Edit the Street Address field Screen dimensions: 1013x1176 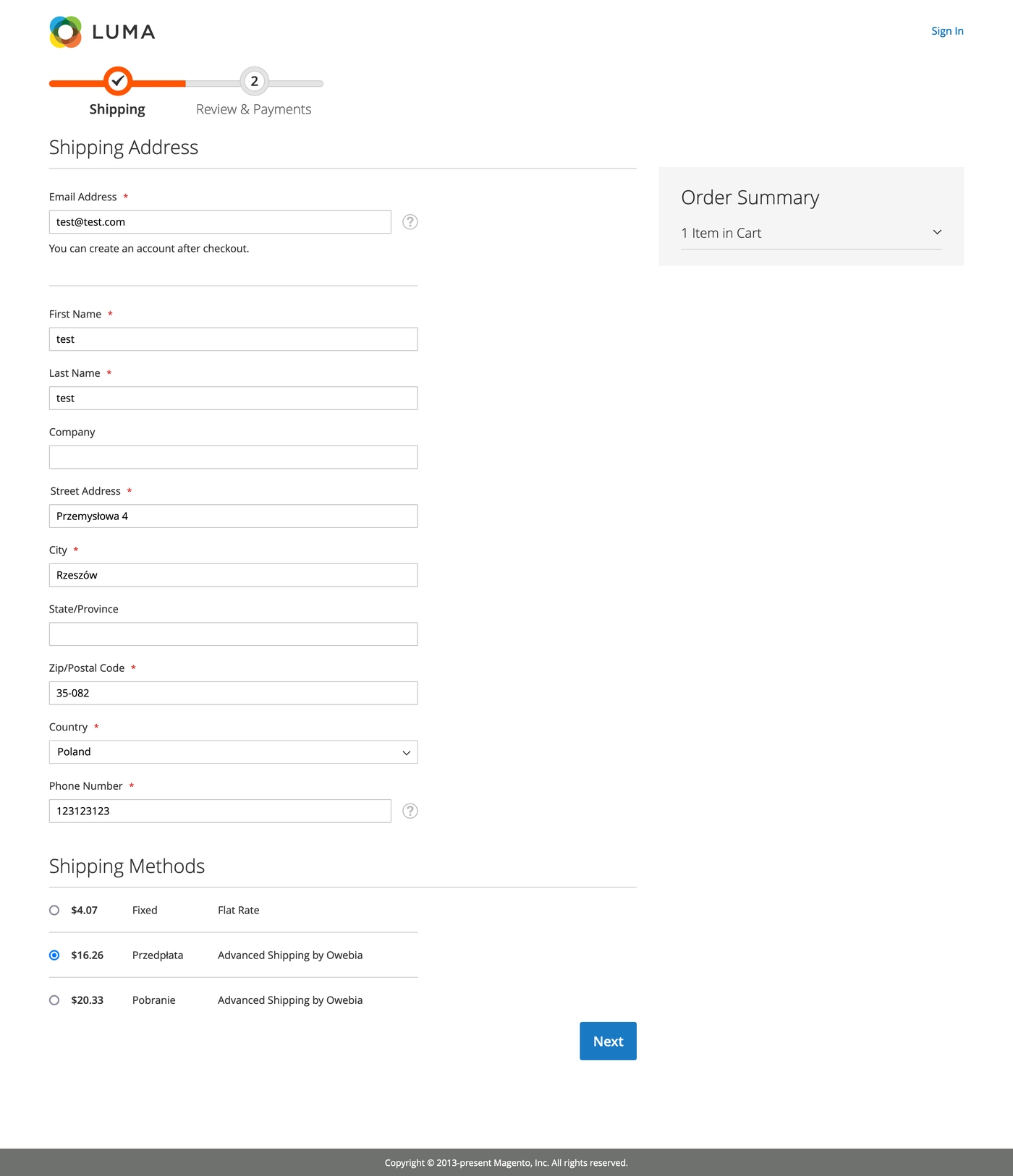click(233, 516)
